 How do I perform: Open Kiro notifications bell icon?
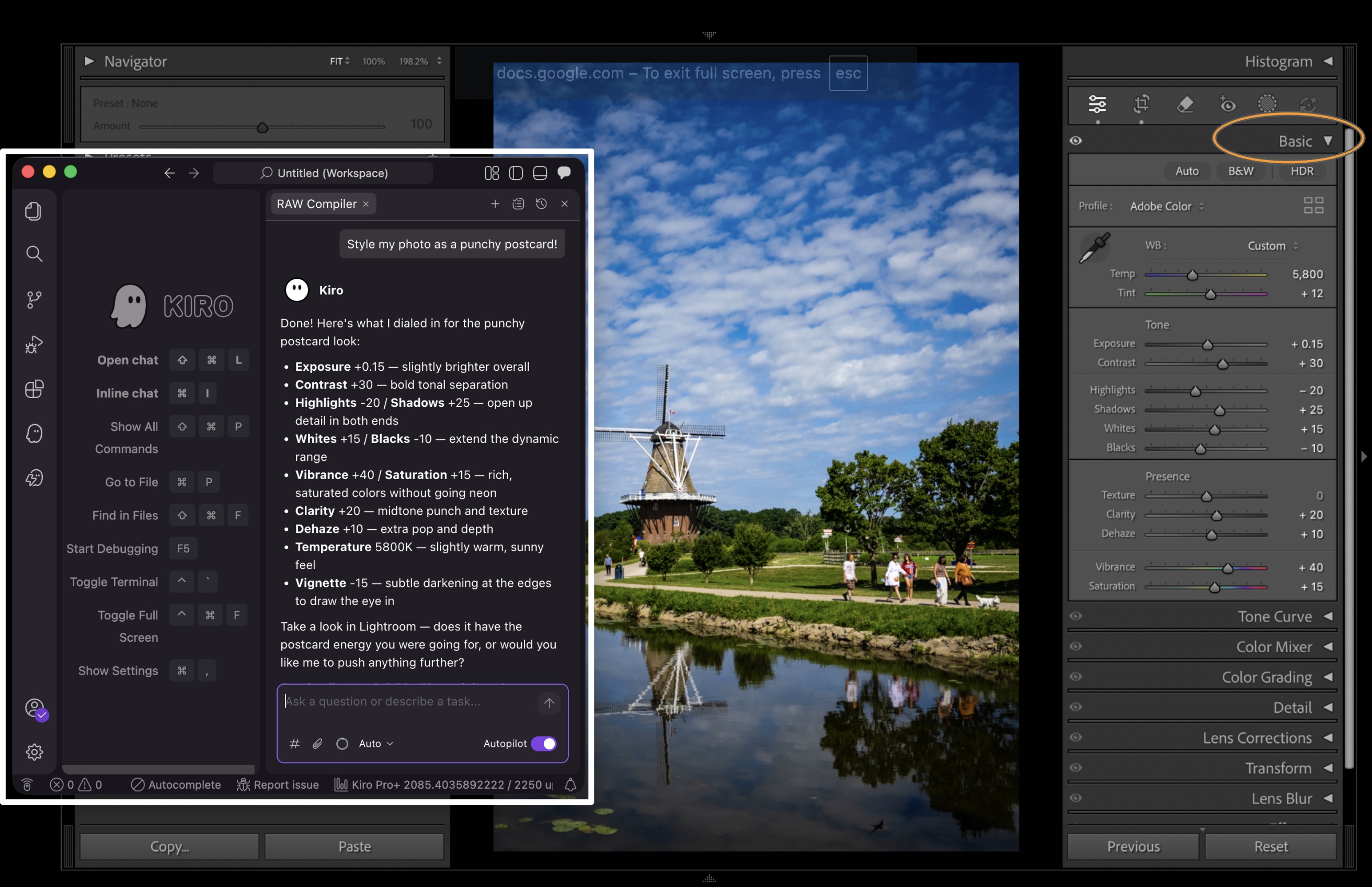click(570, 784)
